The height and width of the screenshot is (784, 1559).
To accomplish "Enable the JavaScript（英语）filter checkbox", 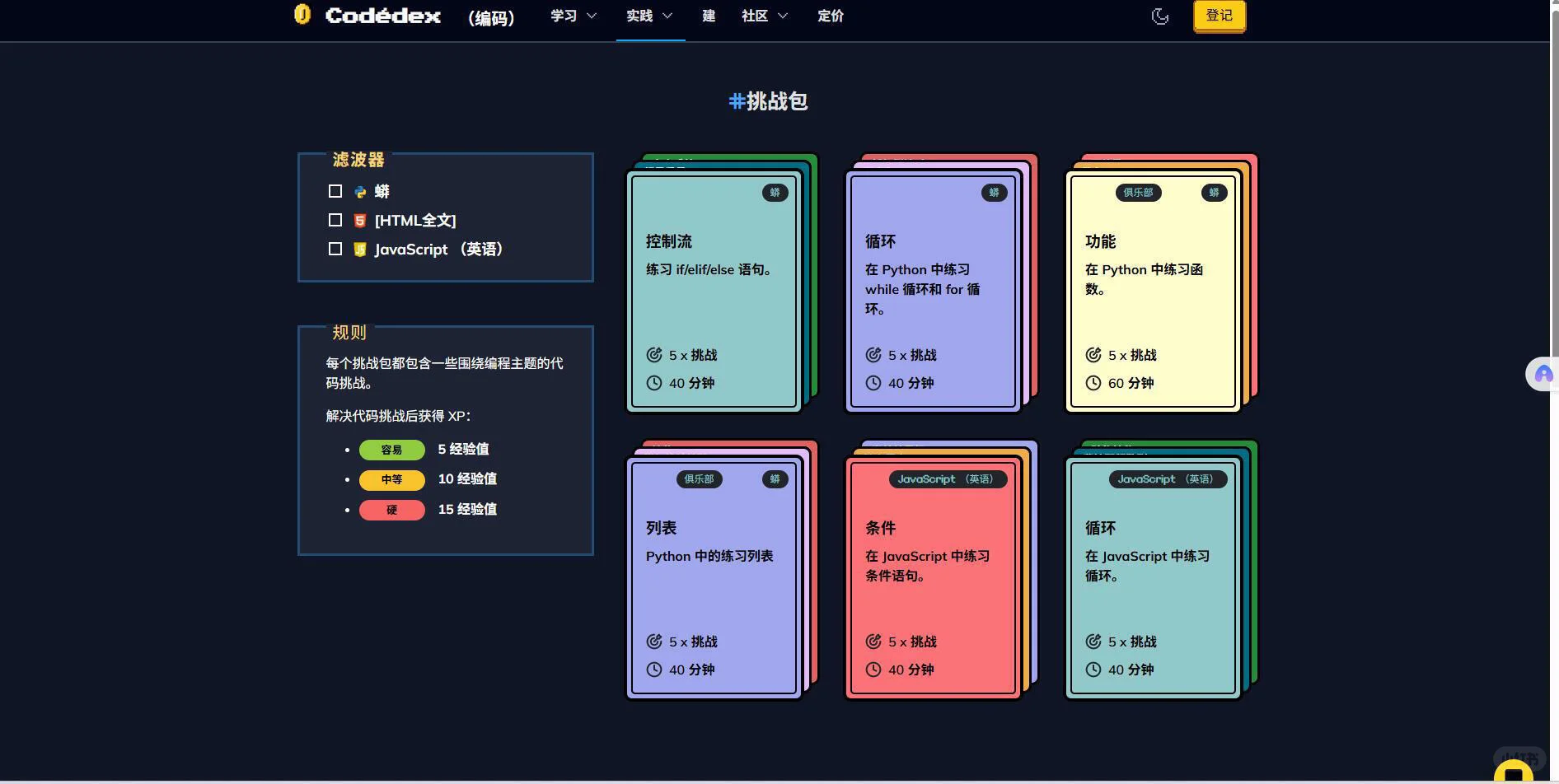I will pyautogui.click(x=335, y=248).
